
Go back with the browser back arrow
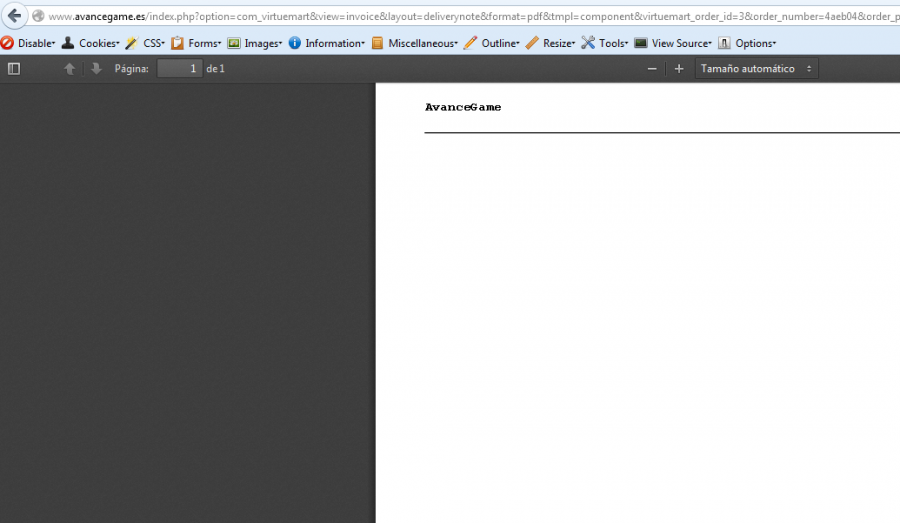tap(14, 16)
